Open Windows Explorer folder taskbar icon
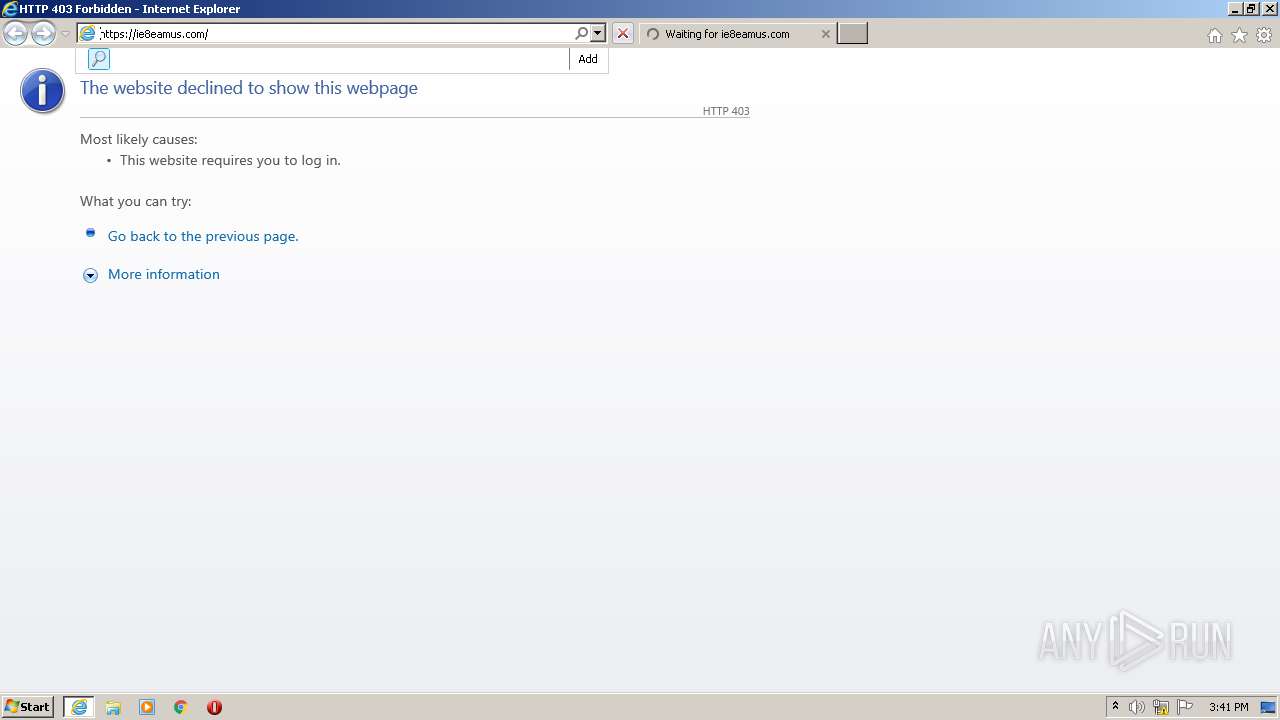Screen dimensions: 1280x720 113,707
